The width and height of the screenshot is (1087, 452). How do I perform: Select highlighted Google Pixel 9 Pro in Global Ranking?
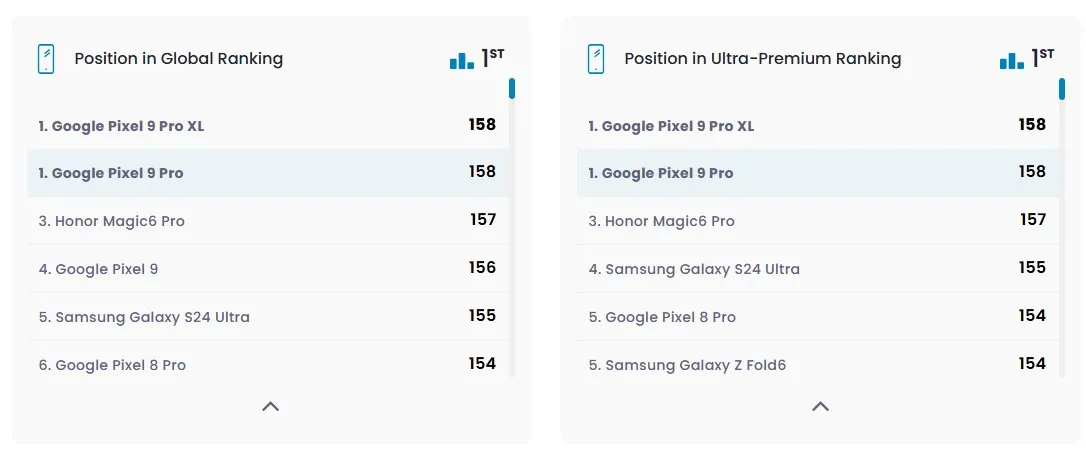click(x=268, y=173)
